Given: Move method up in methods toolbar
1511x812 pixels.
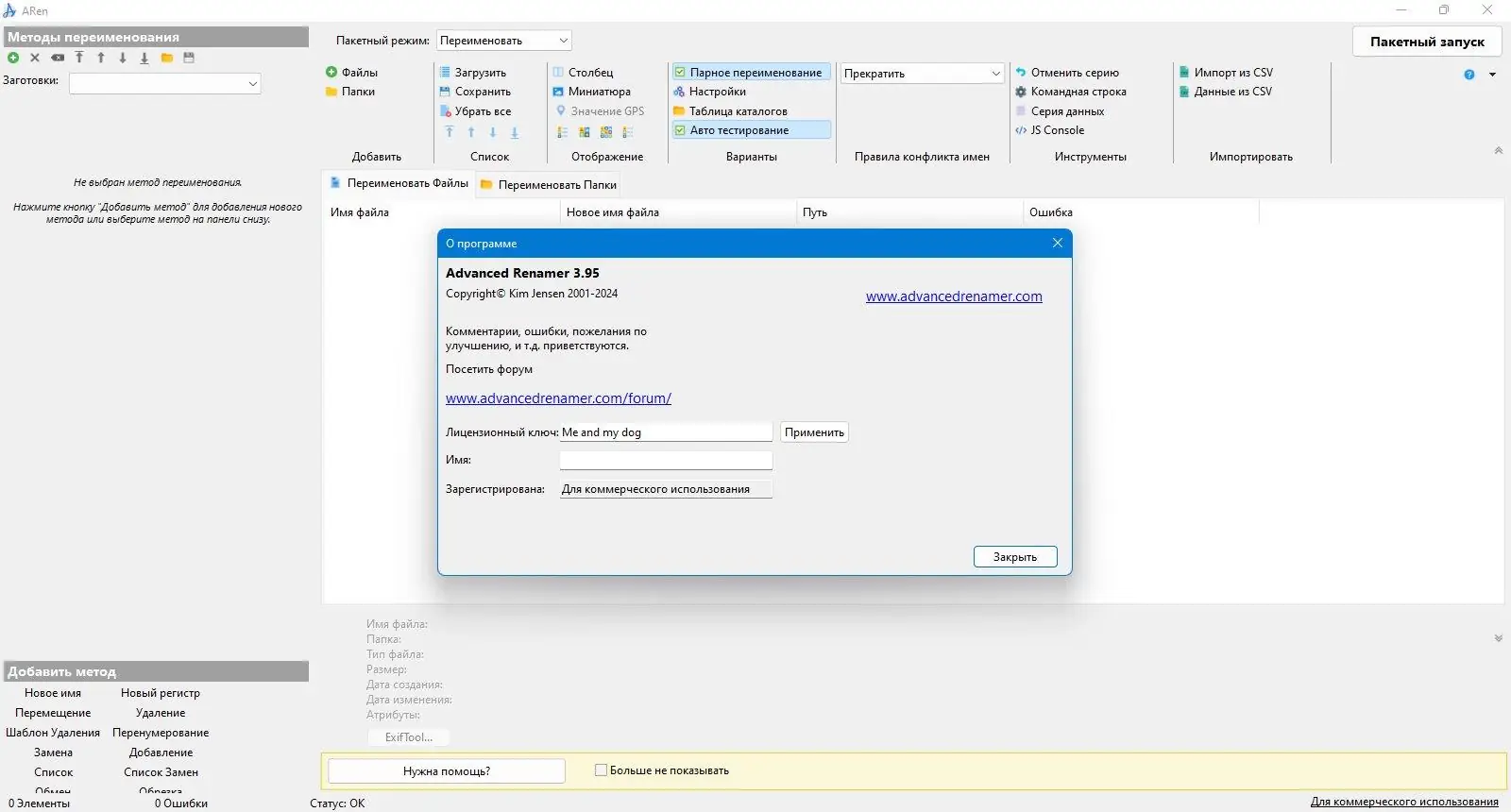Looking at the screenshot, I should (x=101, y=58).
